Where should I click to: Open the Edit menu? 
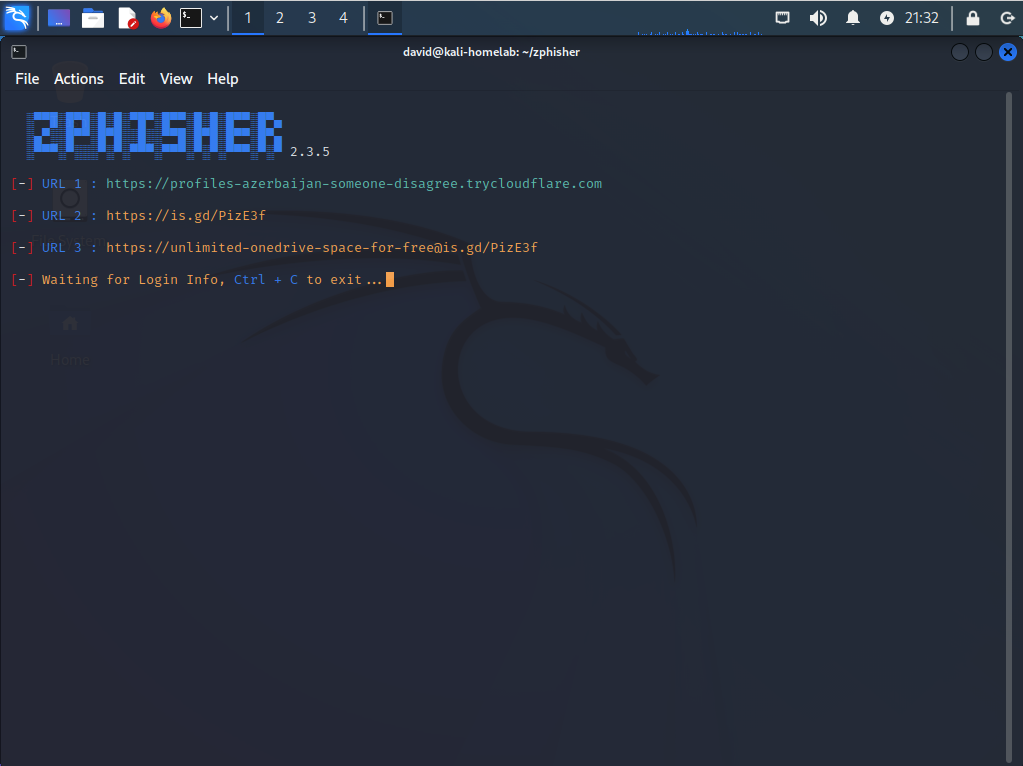(x=132, y=79)
